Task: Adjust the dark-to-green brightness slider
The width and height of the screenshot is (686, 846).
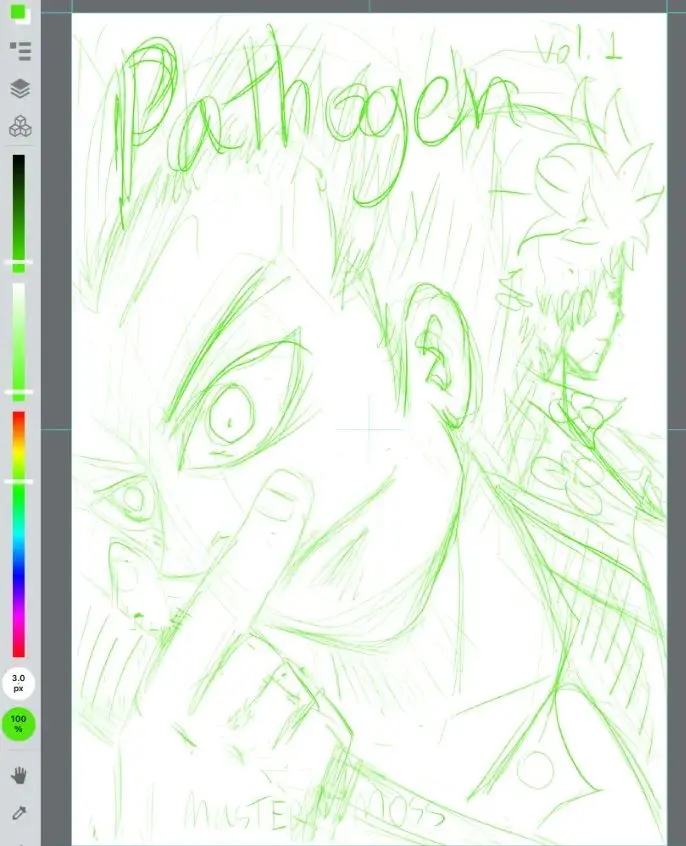Action: [x=18, y=214]
